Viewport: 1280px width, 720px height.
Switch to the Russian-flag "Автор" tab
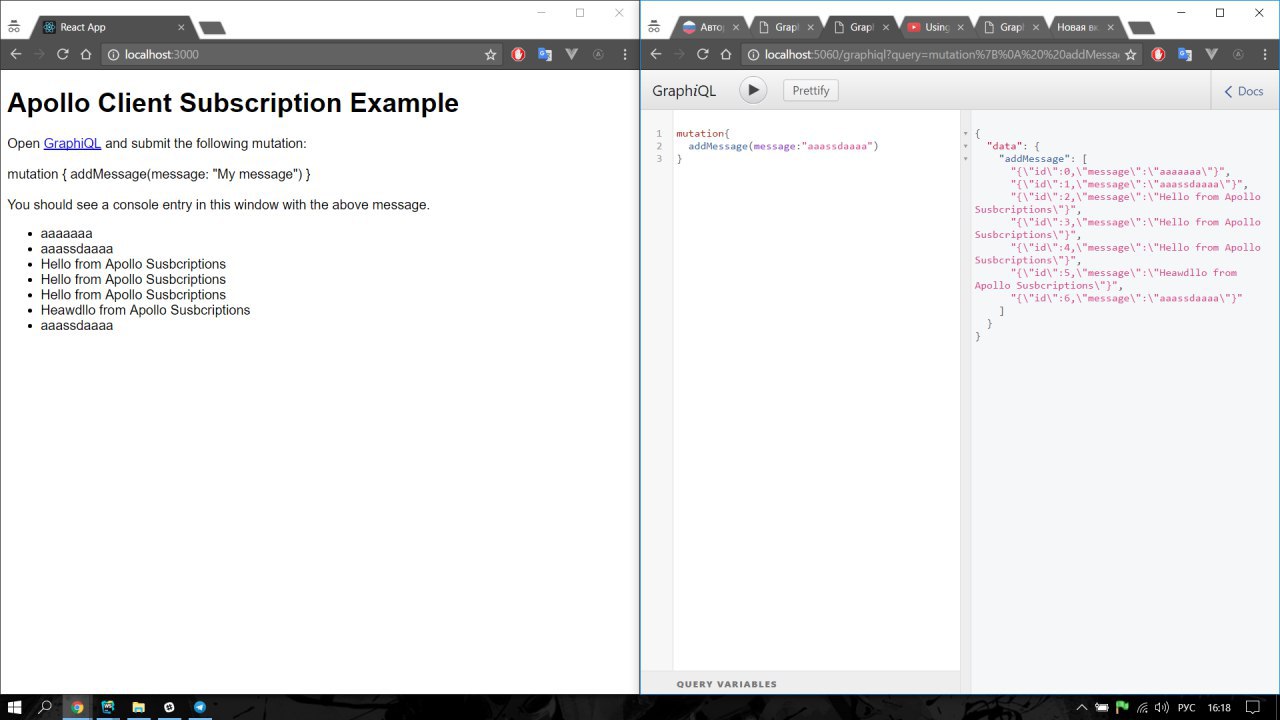coord(712,27)
